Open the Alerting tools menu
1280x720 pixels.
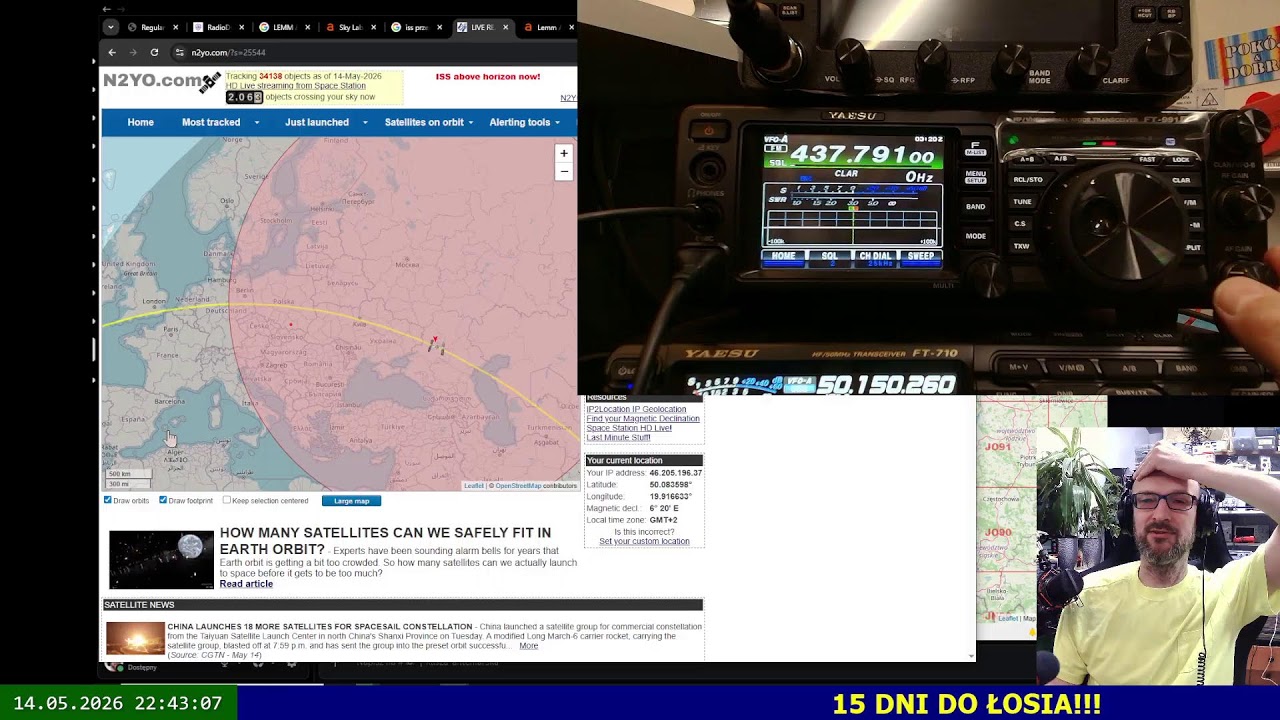pos(520,122)
